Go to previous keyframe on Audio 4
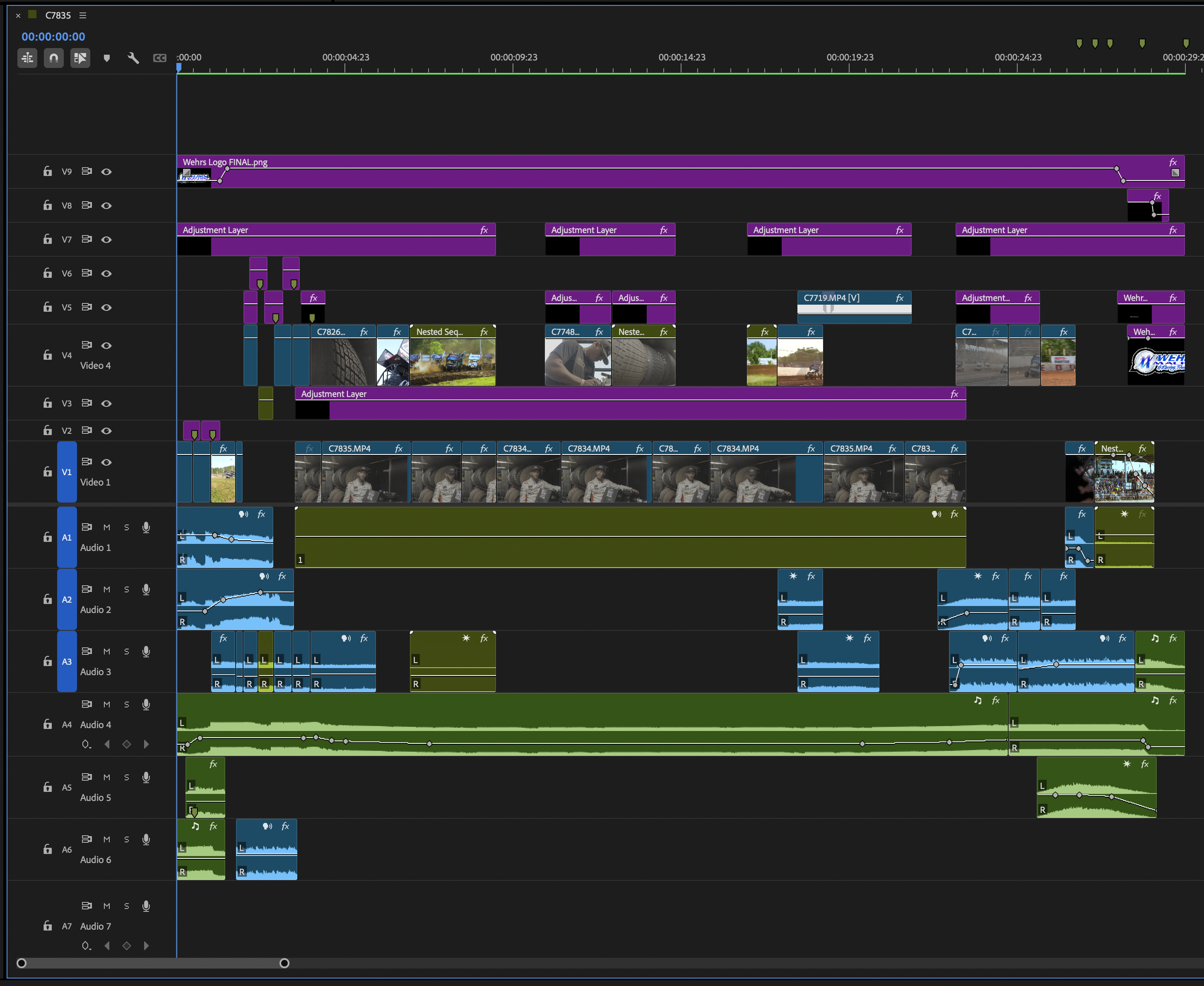Image resolution: width=1204 pixels, height=986 pixels. (107, 744)
